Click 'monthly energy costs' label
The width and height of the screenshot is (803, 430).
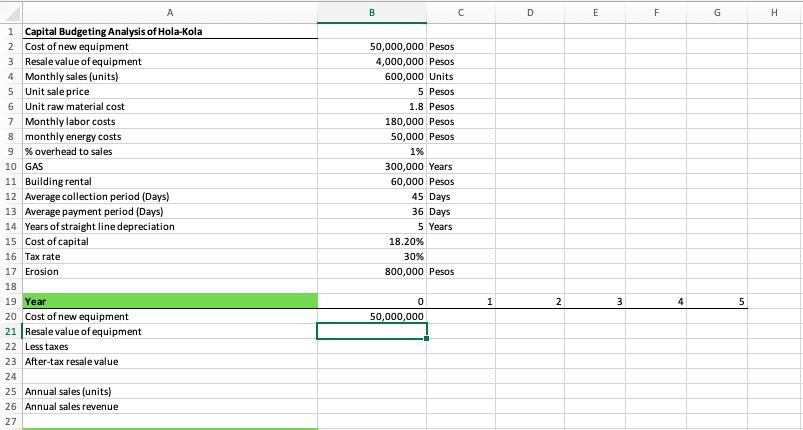point(170,137)
